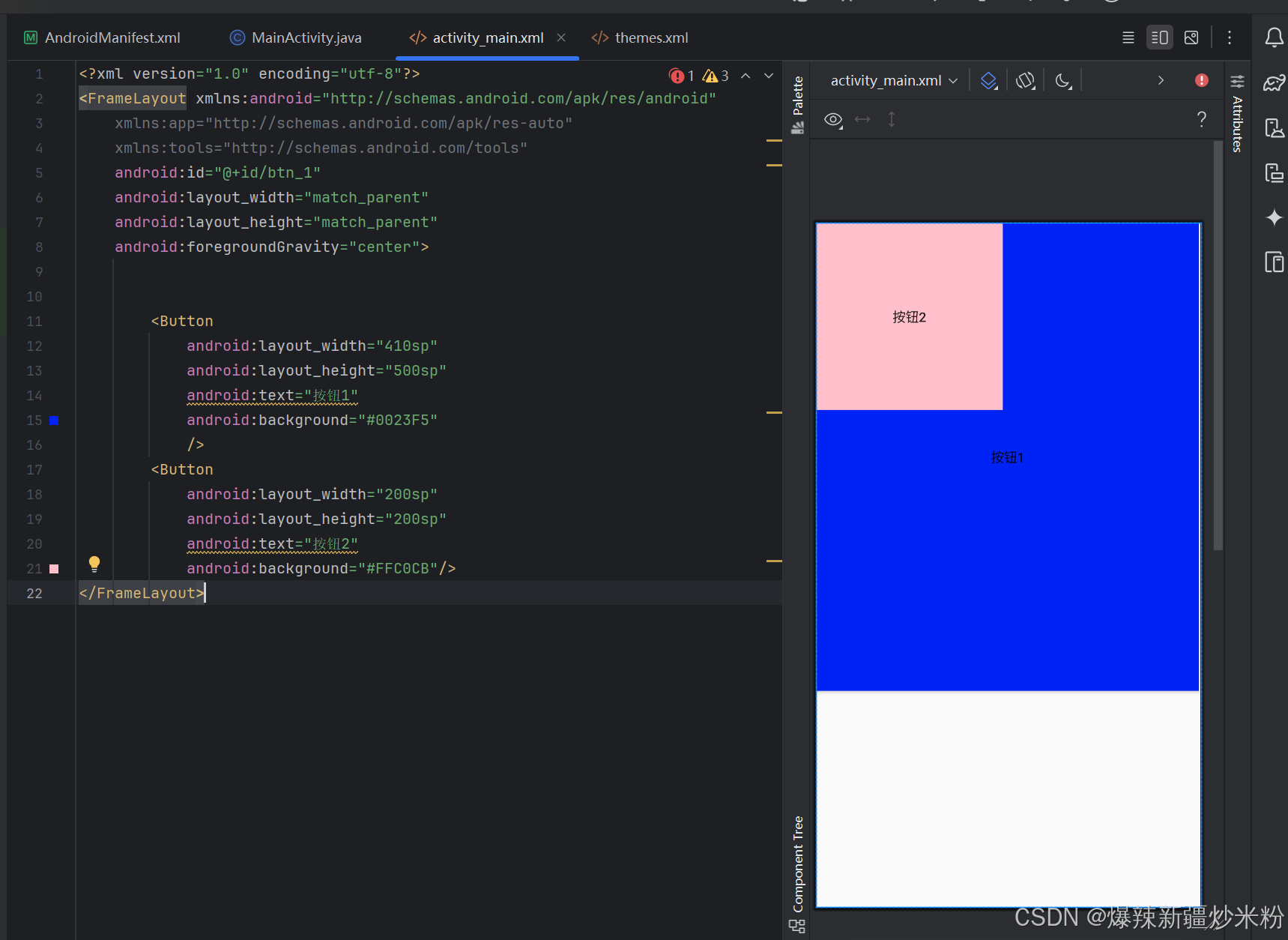This screenshot has height=940, width=1288.
Task: Open the MainActivity.java tab
Action: click(x=296, y=37)
